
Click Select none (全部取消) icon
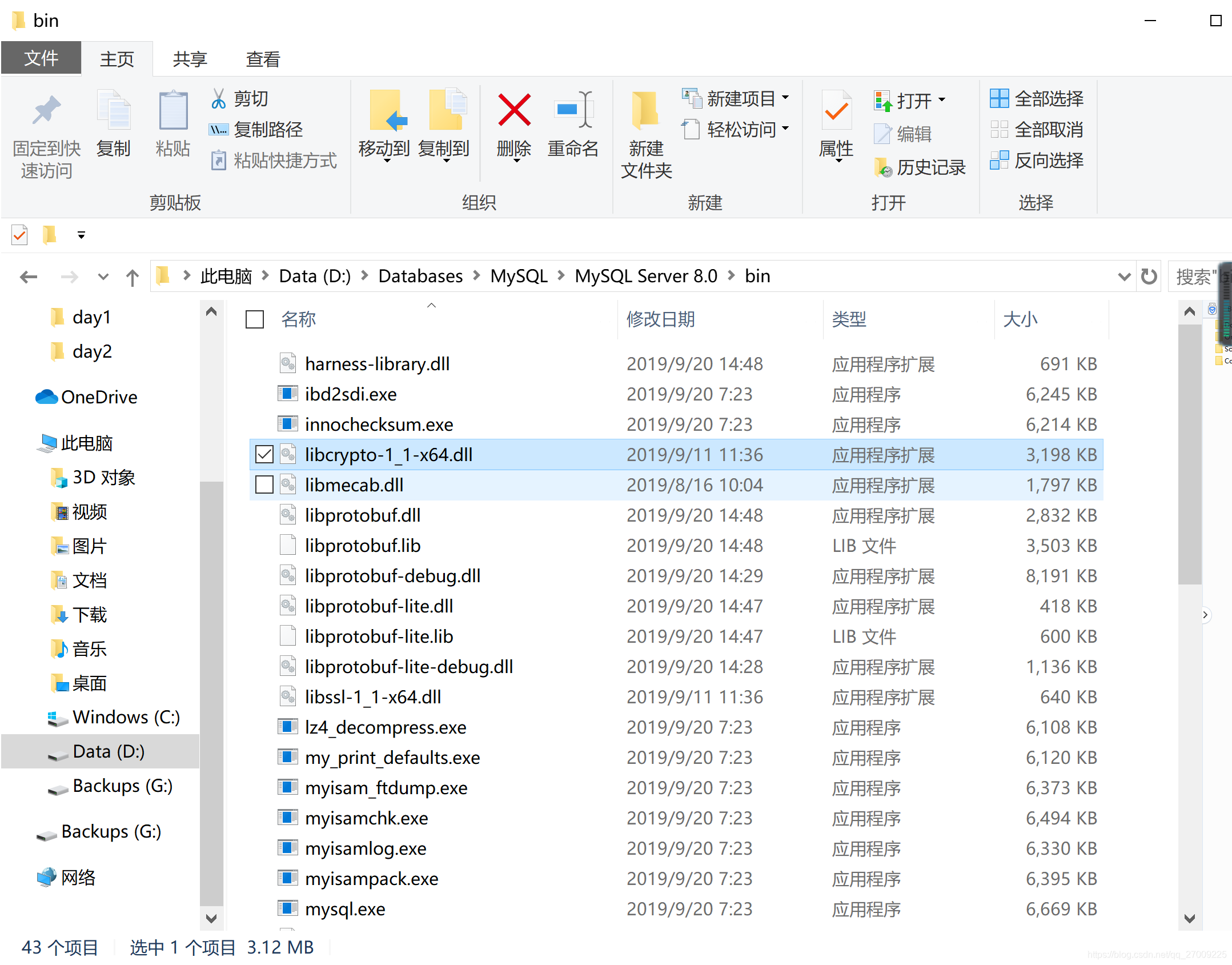click(999, 130)
